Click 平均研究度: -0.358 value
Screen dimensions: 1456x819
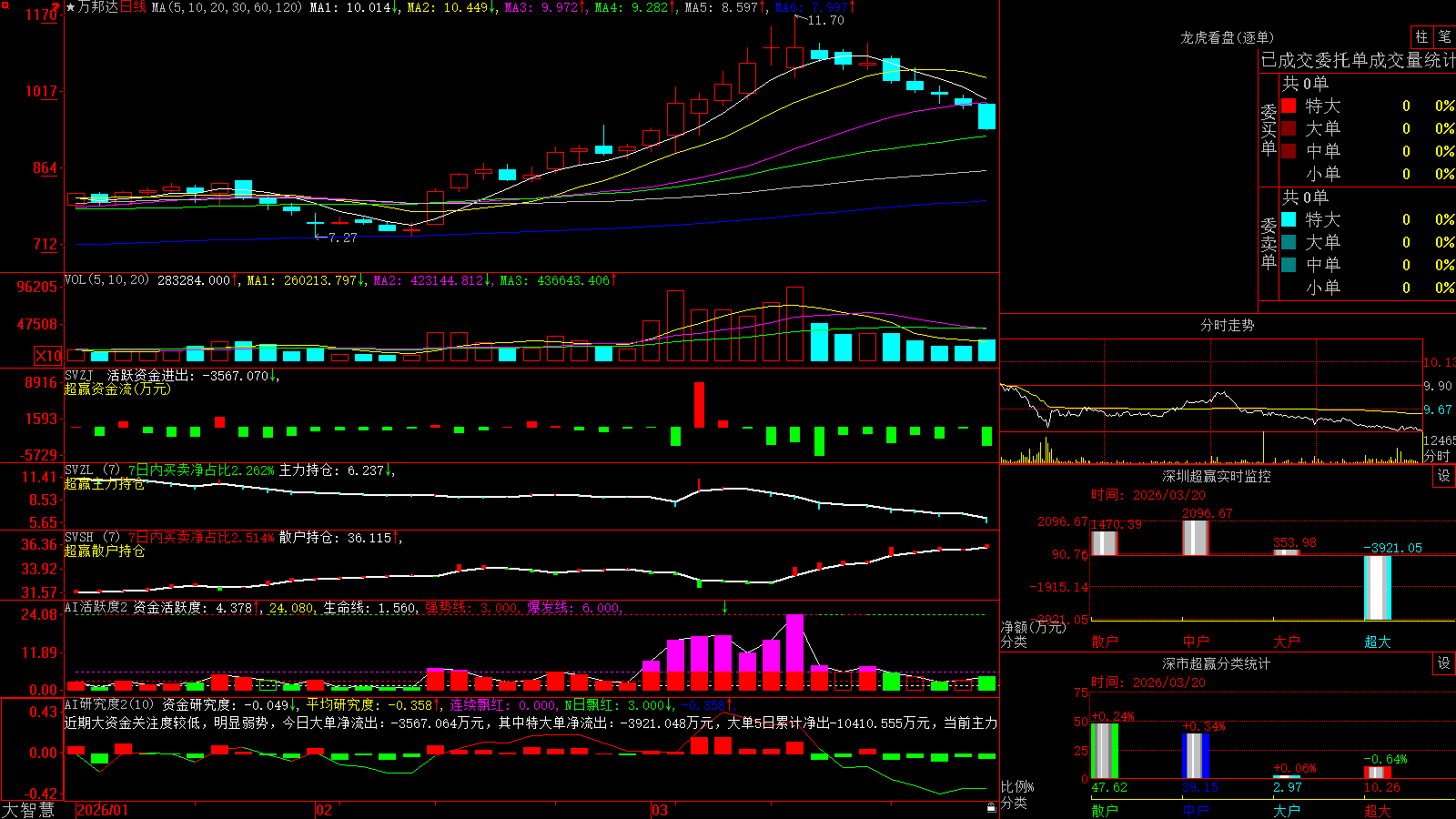pos(369,704)
